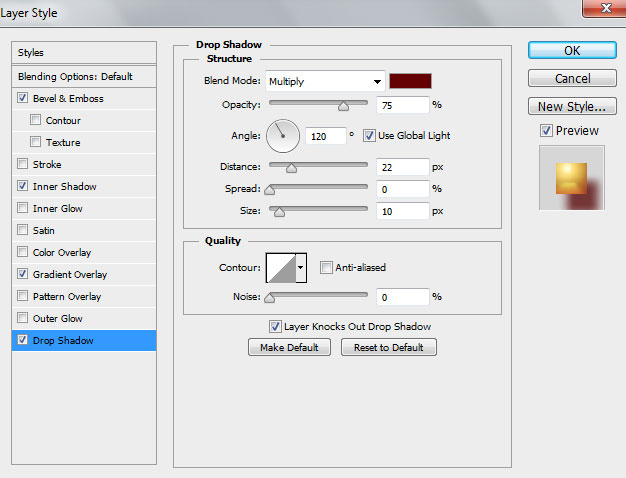The image size is (626, 478).
Task: Click the style preview thumbnail
Action: pyautogui.click(x=572, y=178)
